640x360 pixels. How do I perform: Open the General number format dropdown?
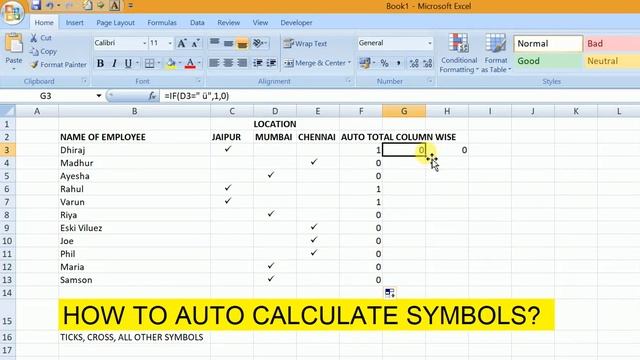click(x=429, y=43)
